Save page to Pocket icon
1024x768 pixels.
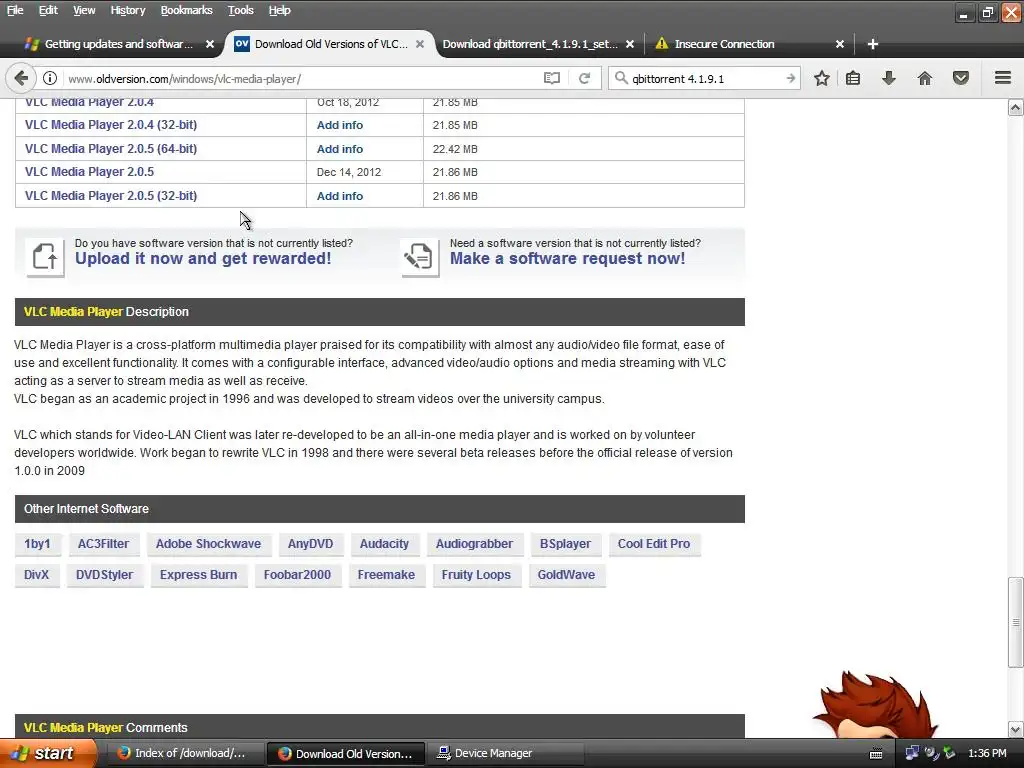coord(961,78)
